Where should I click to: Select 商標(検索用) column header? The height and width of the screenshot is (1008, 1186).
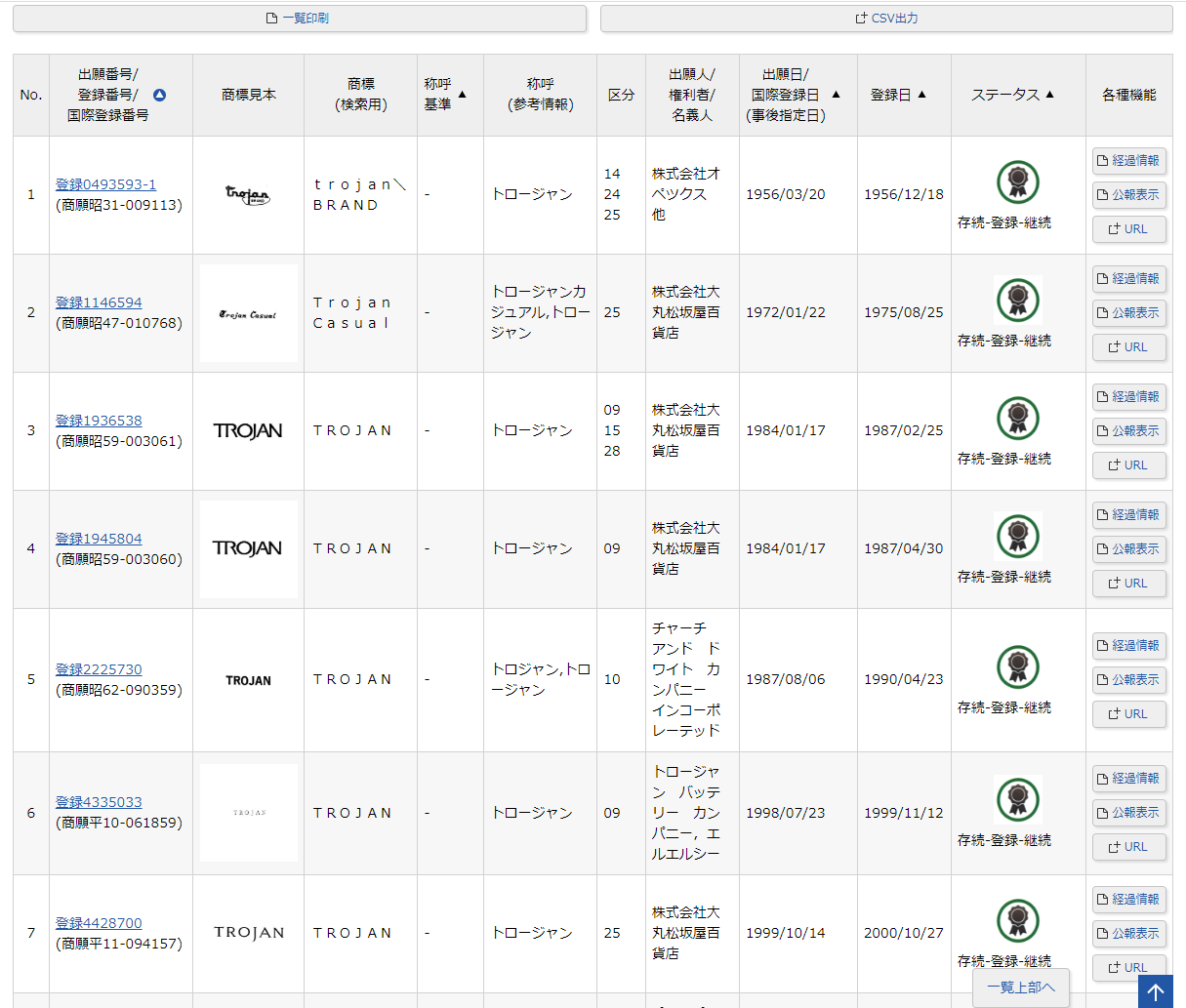pos(360,95)
